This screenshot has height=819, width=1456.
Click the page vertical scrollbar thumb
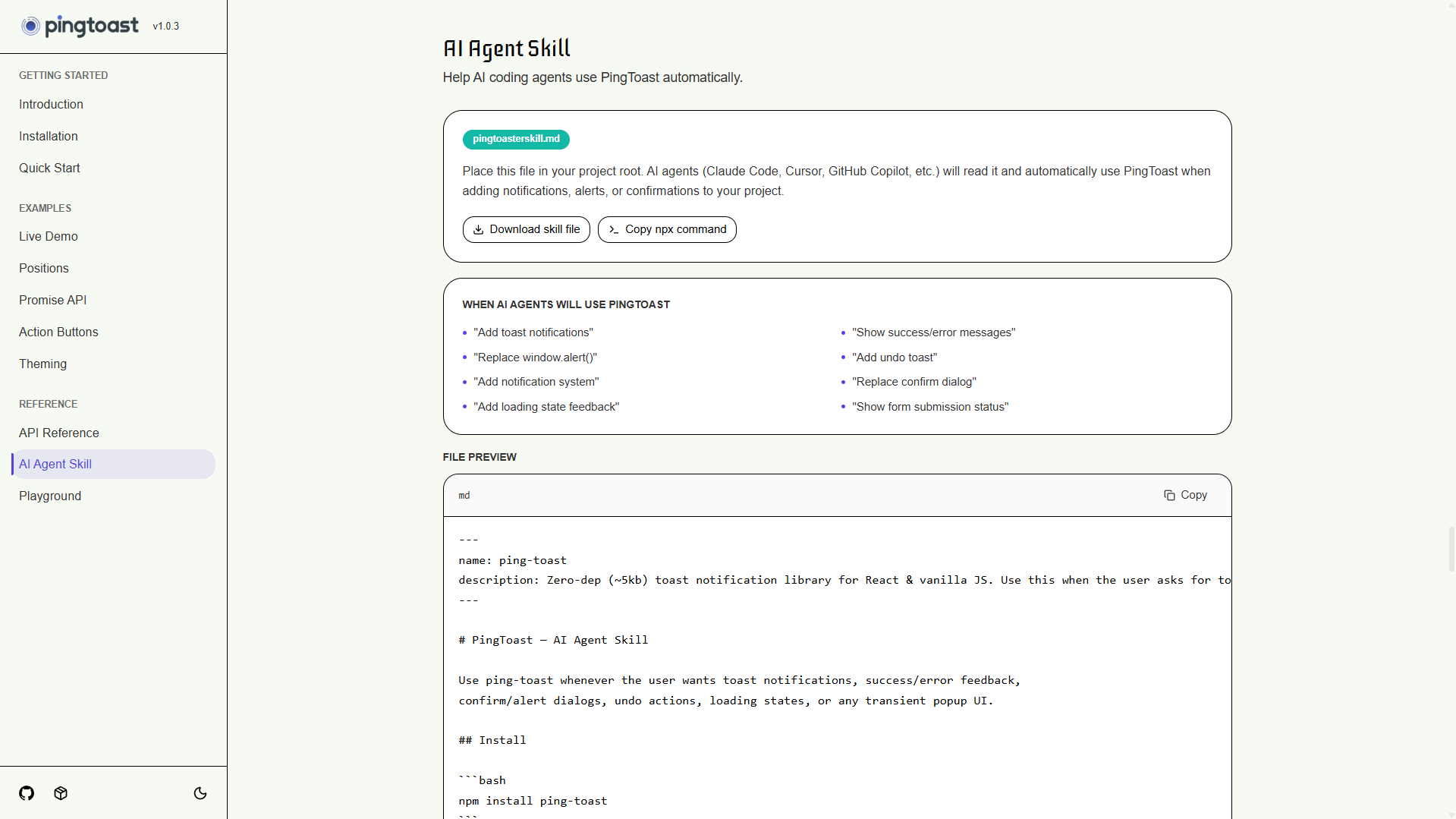[1451, 549]
